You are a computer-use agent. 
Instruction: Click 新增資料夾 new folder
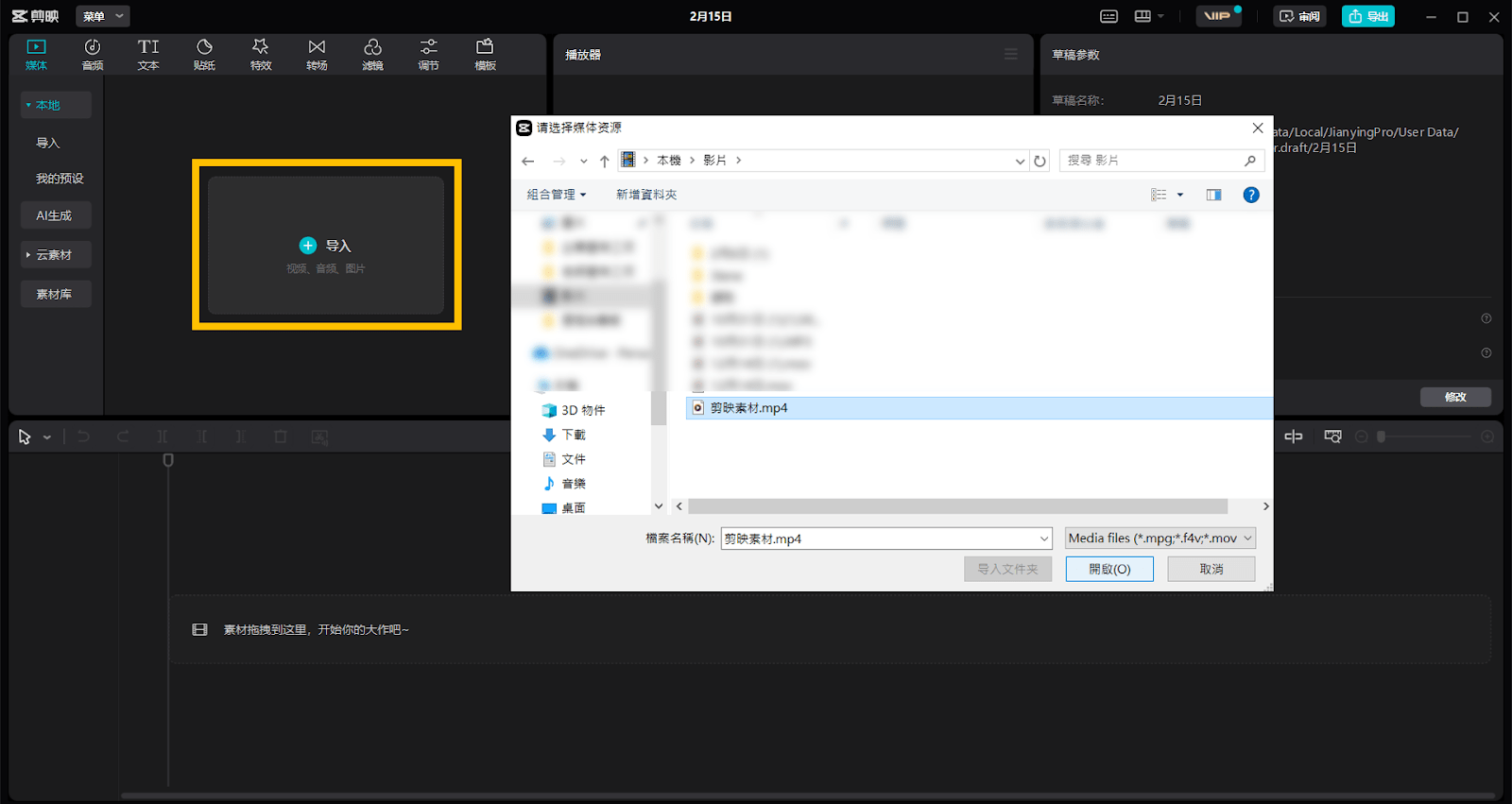(x=646, y=195)
